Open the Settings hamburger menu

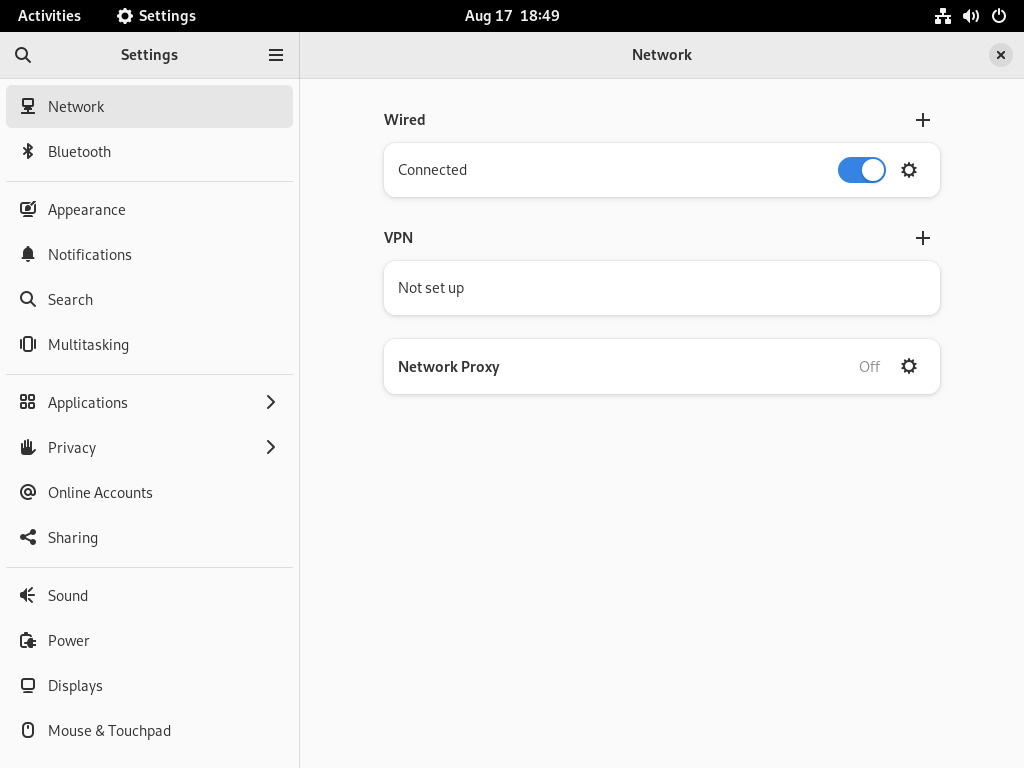(x=276, y=55)
